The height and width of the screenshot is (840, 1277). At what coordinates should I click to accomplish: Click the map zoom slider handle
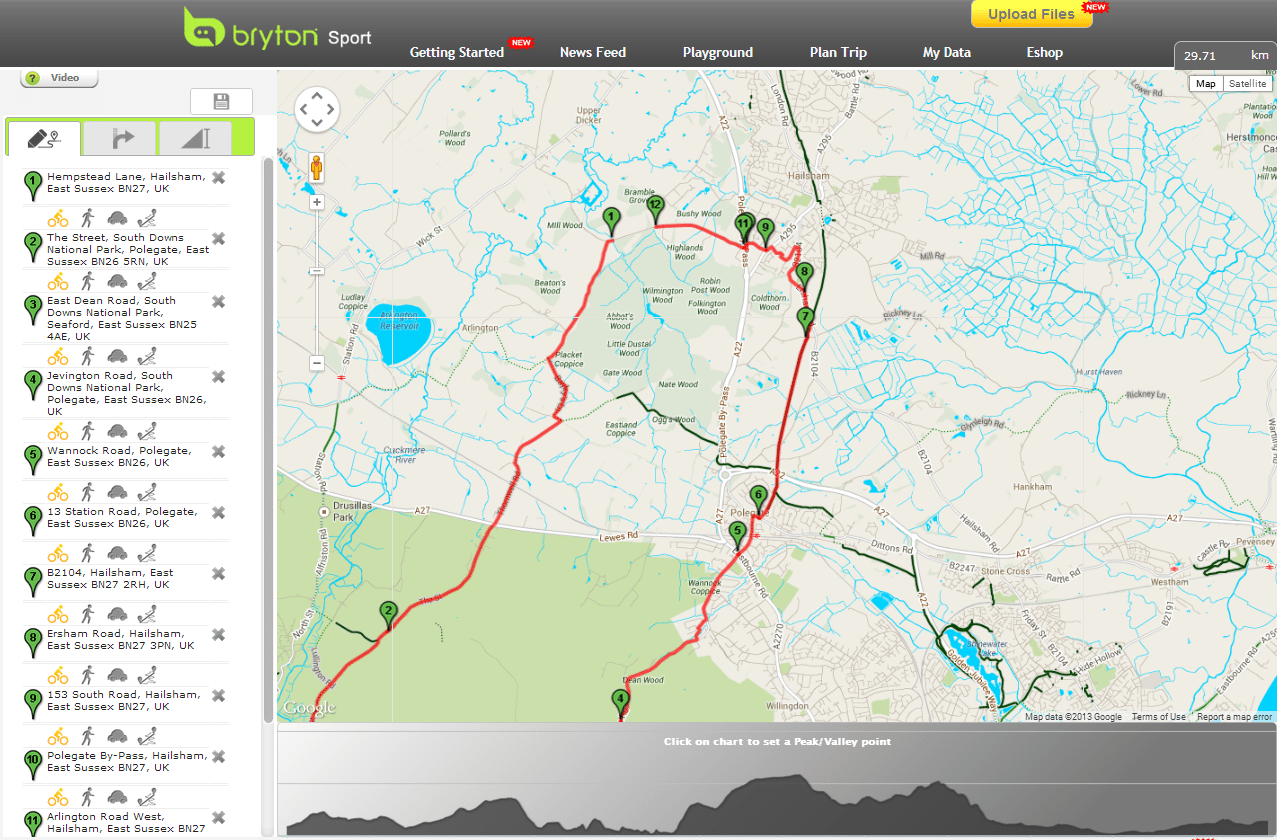(x=317, y=271)
